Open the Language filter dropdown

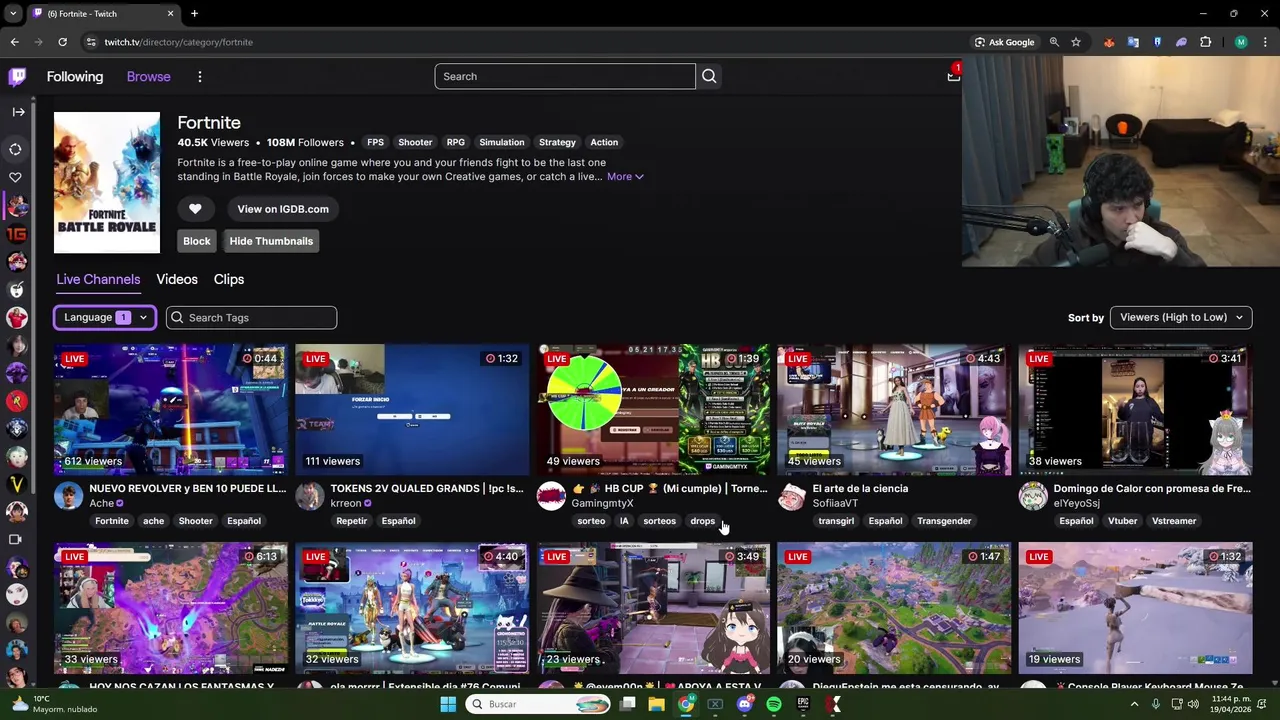105,317
